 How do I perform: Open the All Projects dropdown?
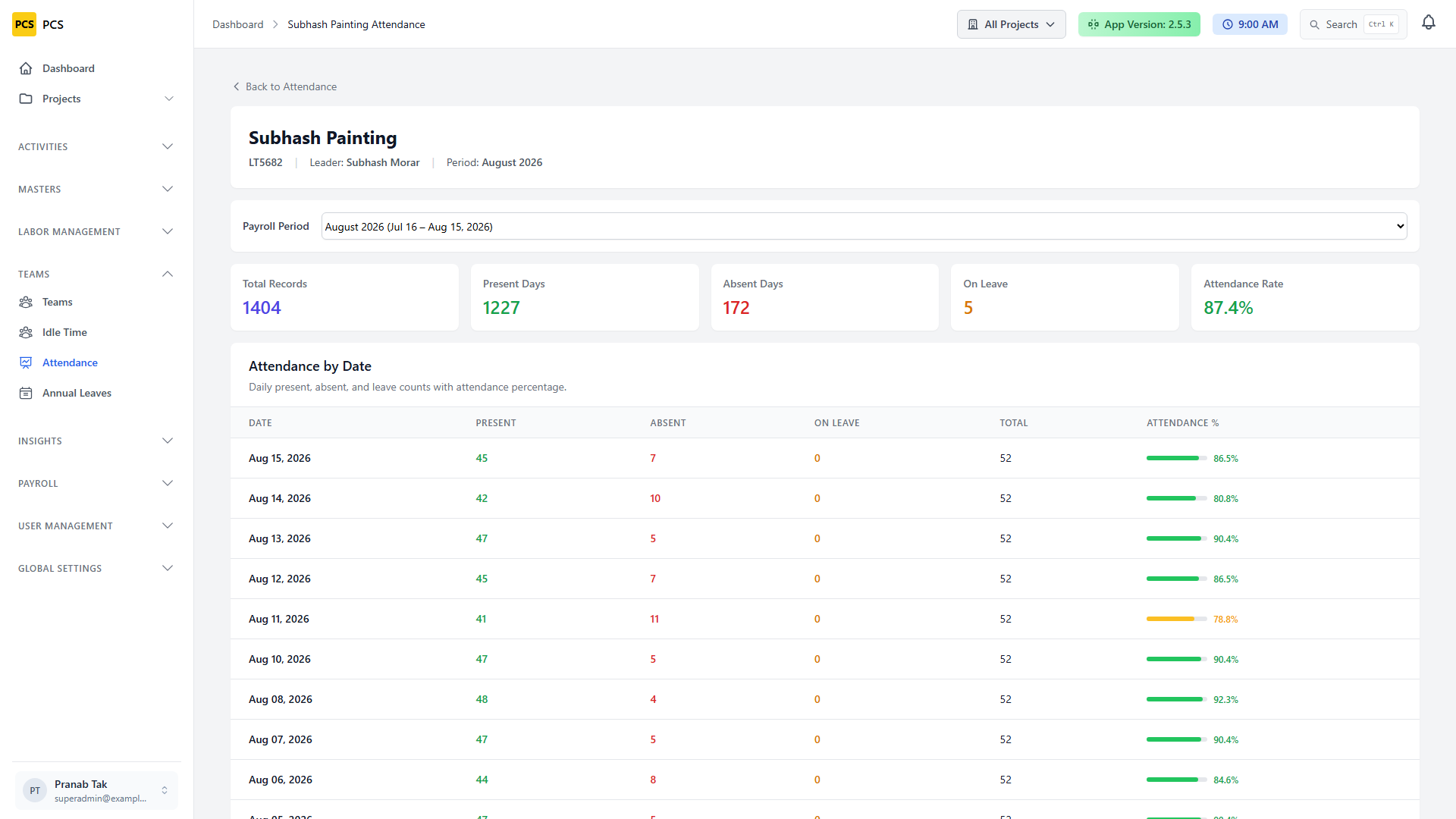pyautogui.click(x=1011, y=24)
